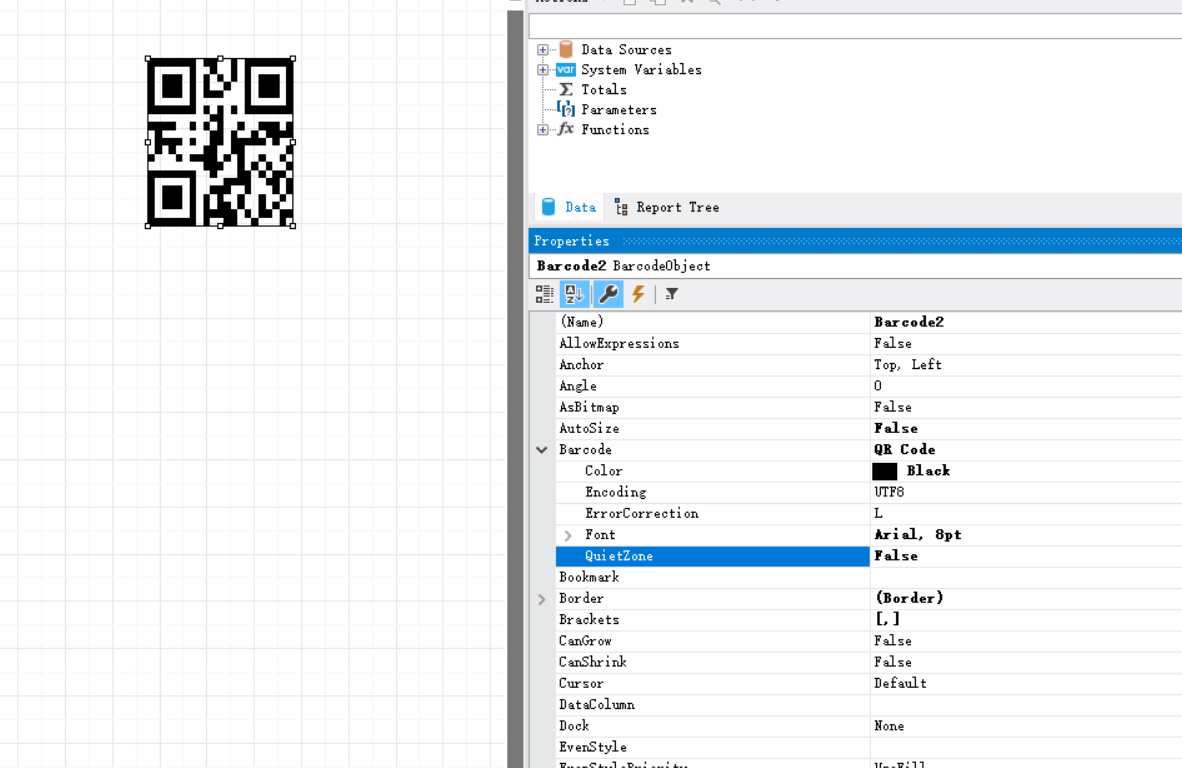Switch to the Data tab
Viewport: 1182px width, 768px height.
[569, 207]
